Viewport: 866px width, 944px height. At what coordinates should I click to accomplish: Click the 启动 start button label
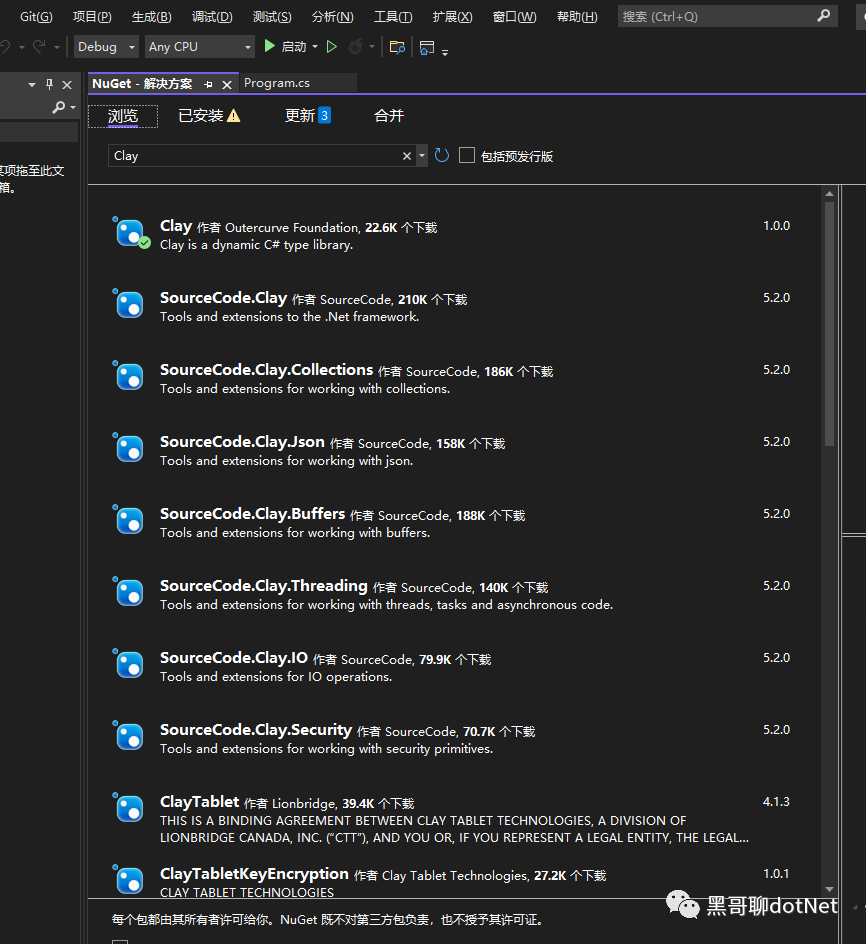coord(294,47)
